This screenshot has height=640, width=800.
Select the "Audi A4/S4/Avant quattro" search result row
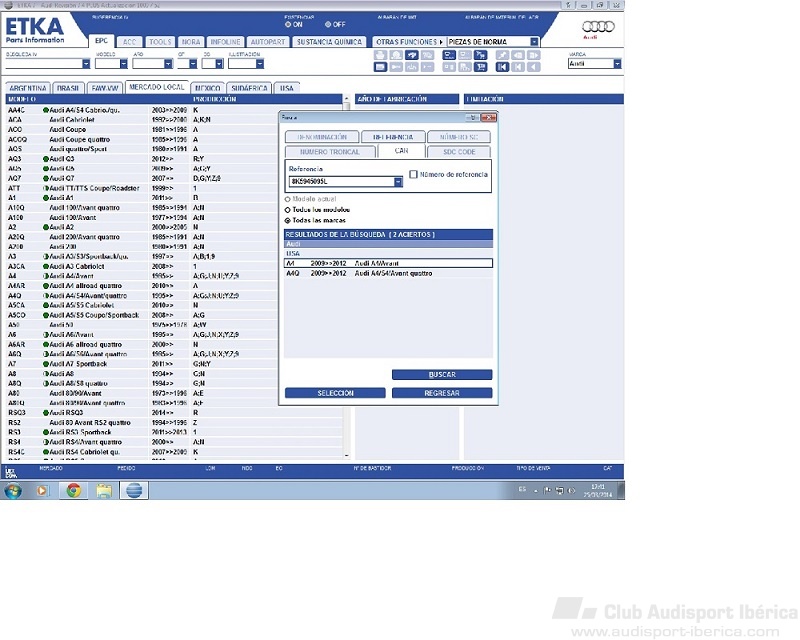pyautogui.click(x=388, y=274)
